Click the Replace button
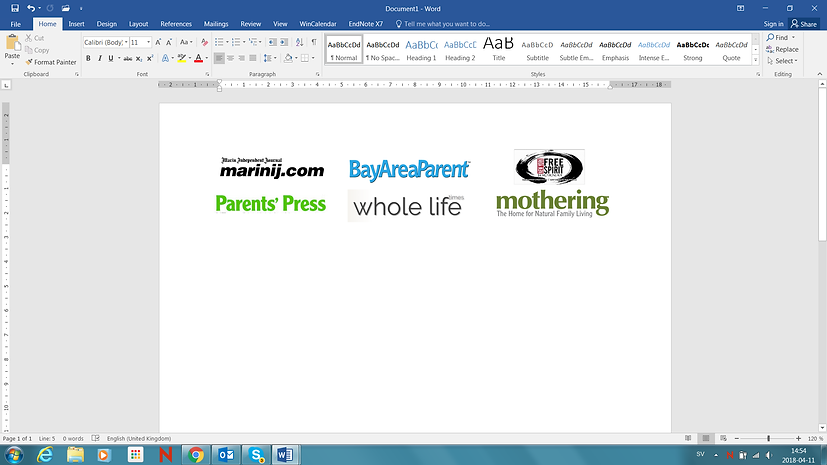Screen dimensions: 827x465 coord(782,49)
